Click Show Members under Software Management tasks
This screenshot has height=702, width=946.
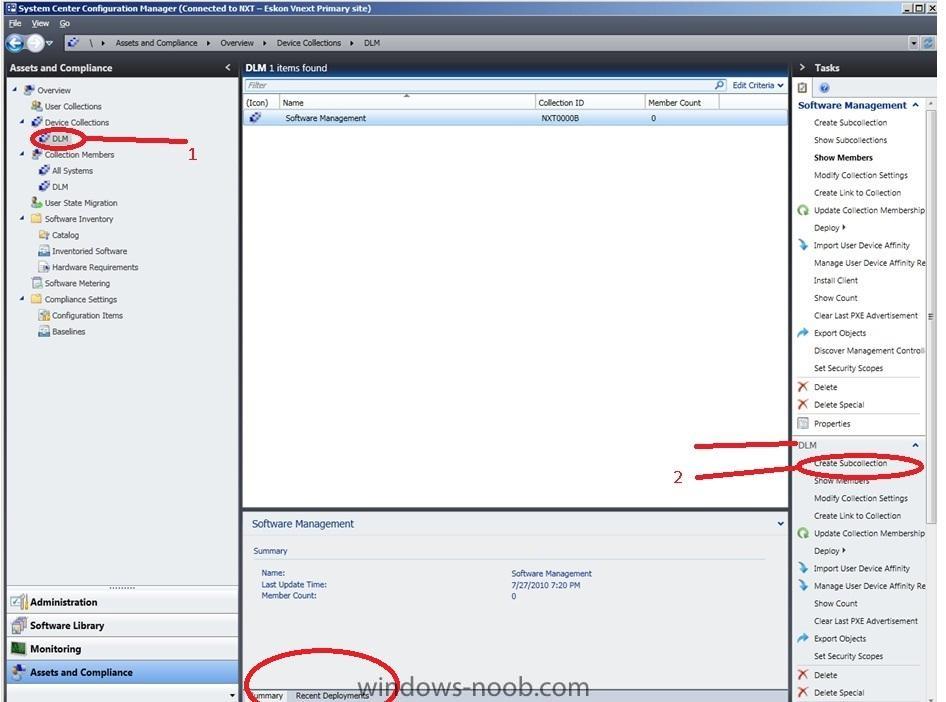click(843, 157)
